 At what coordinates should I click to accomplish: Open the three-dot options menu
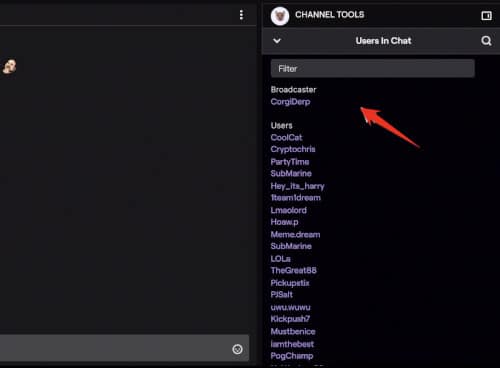pos(241,15)
